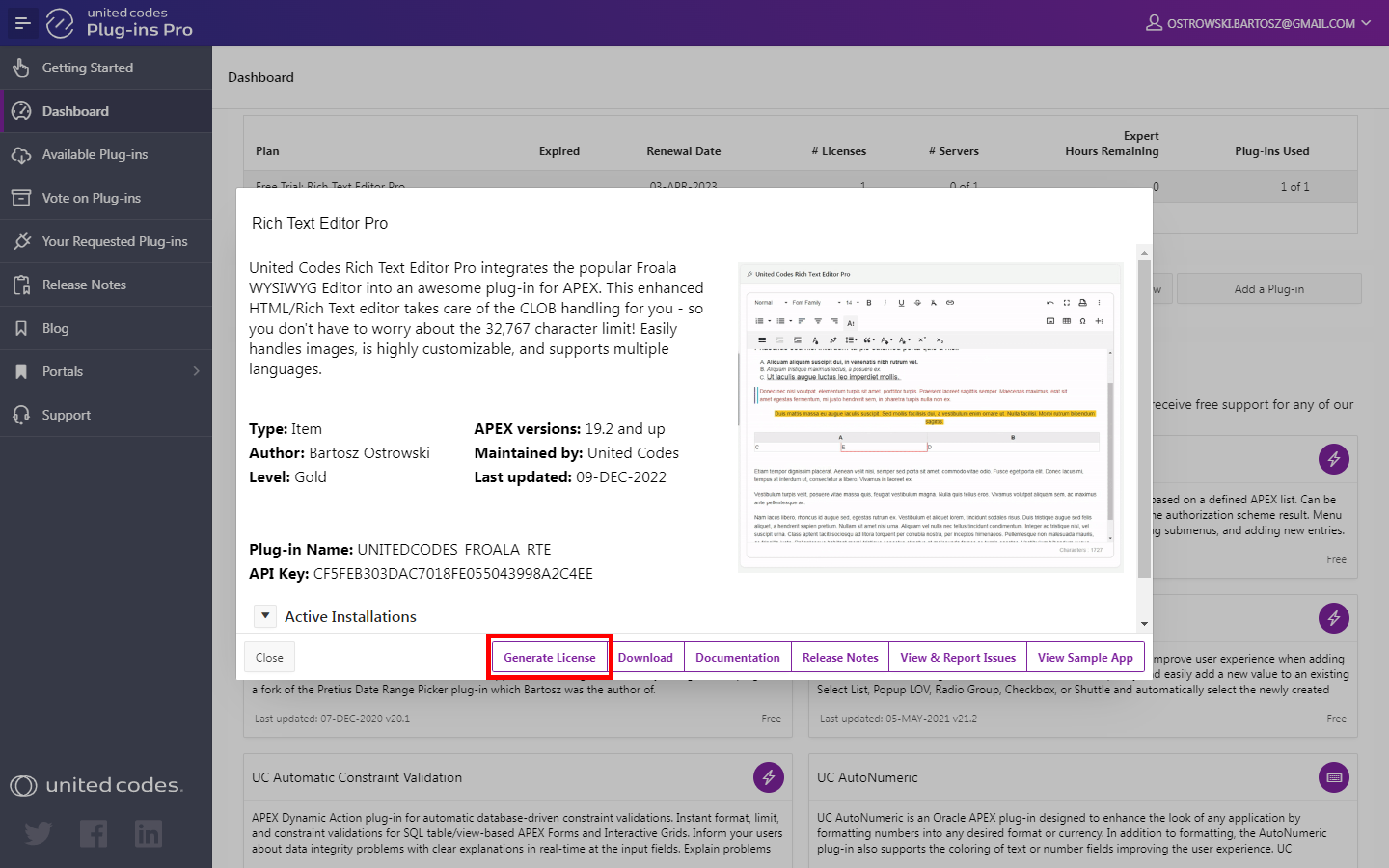Click the sidebar Release Notes clipboard icon
1389x868 pixels.
pyautogui.click(x=21, y=285)
